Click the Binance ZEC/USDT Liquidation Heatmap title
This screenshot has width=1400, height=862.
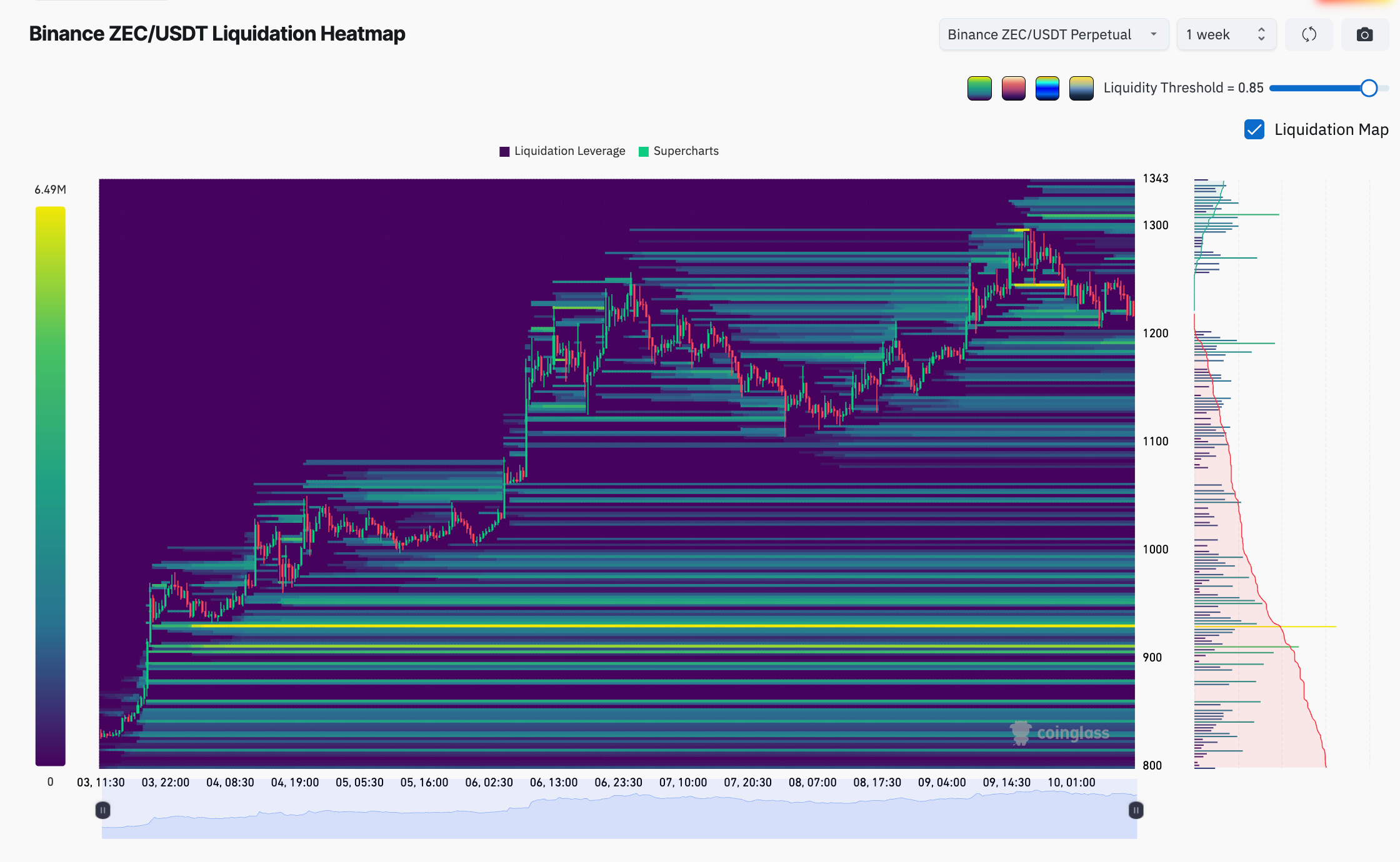tap(217, 34)
